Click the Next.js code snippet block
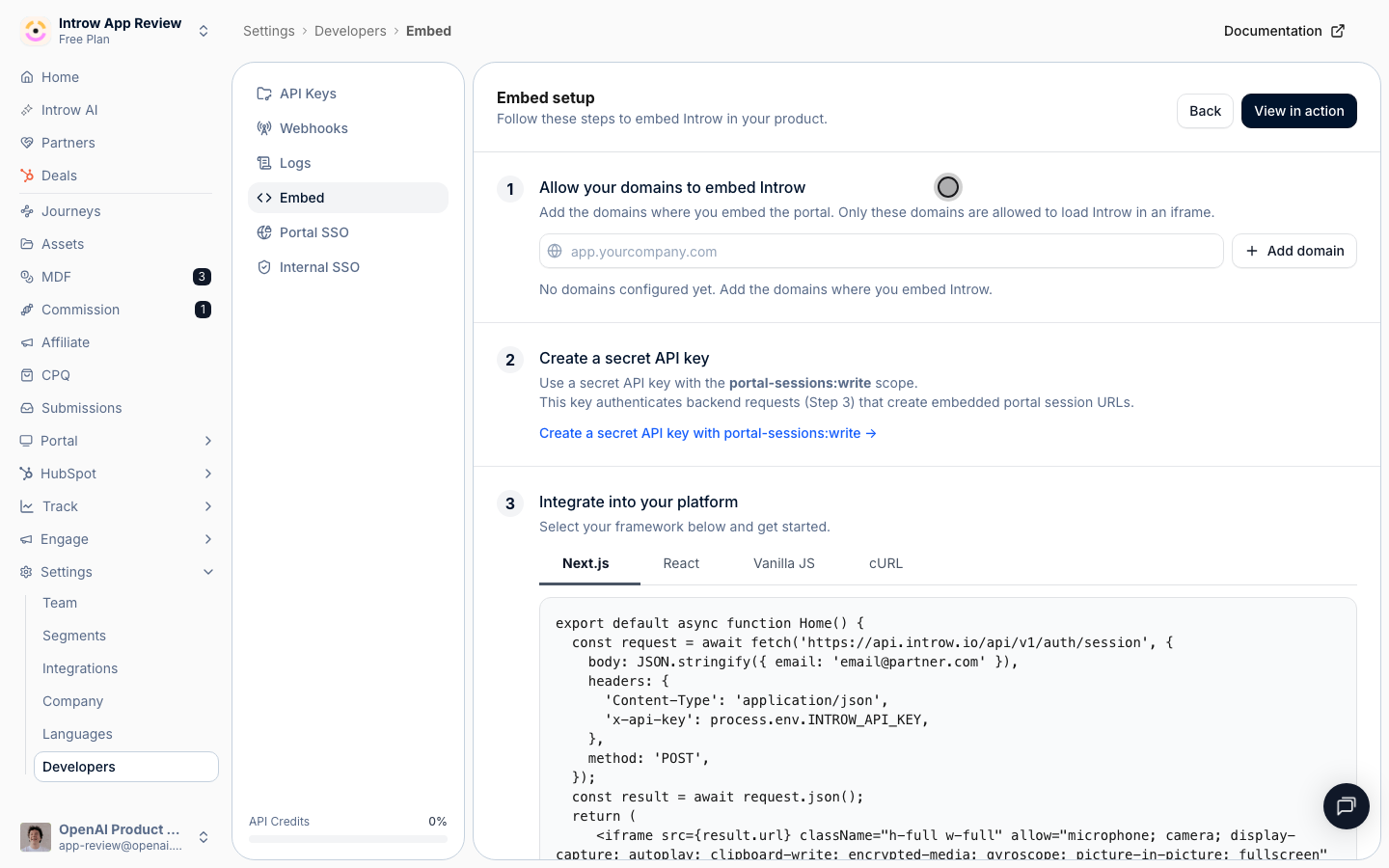This screenshot has width=1389, height=868. point(948,728)
